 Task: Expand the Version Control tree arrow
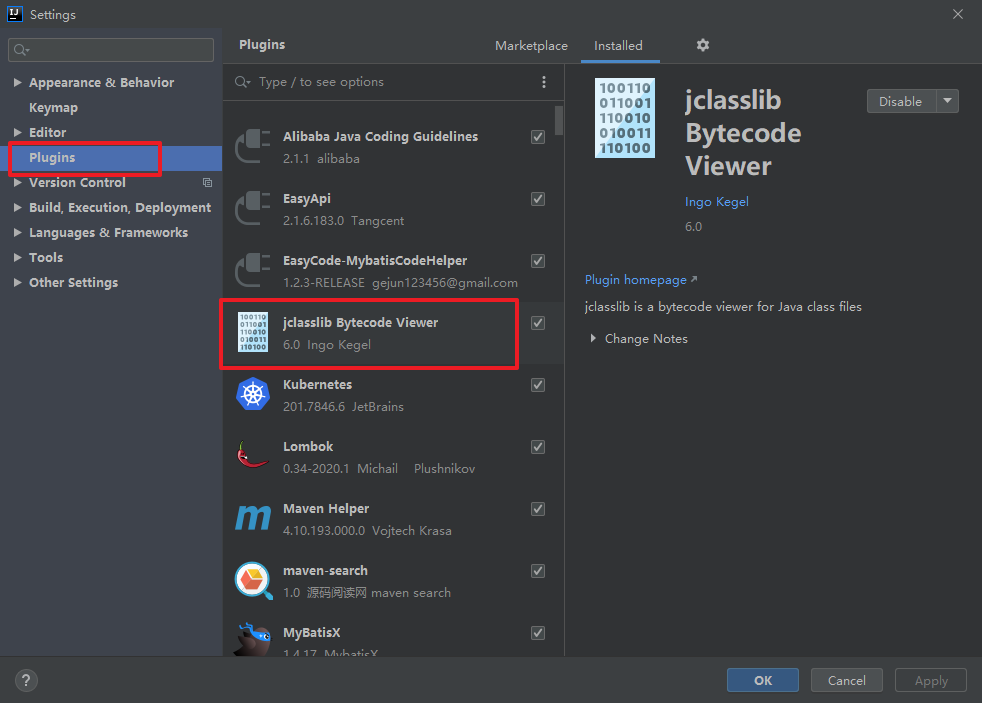coord(18,182)
